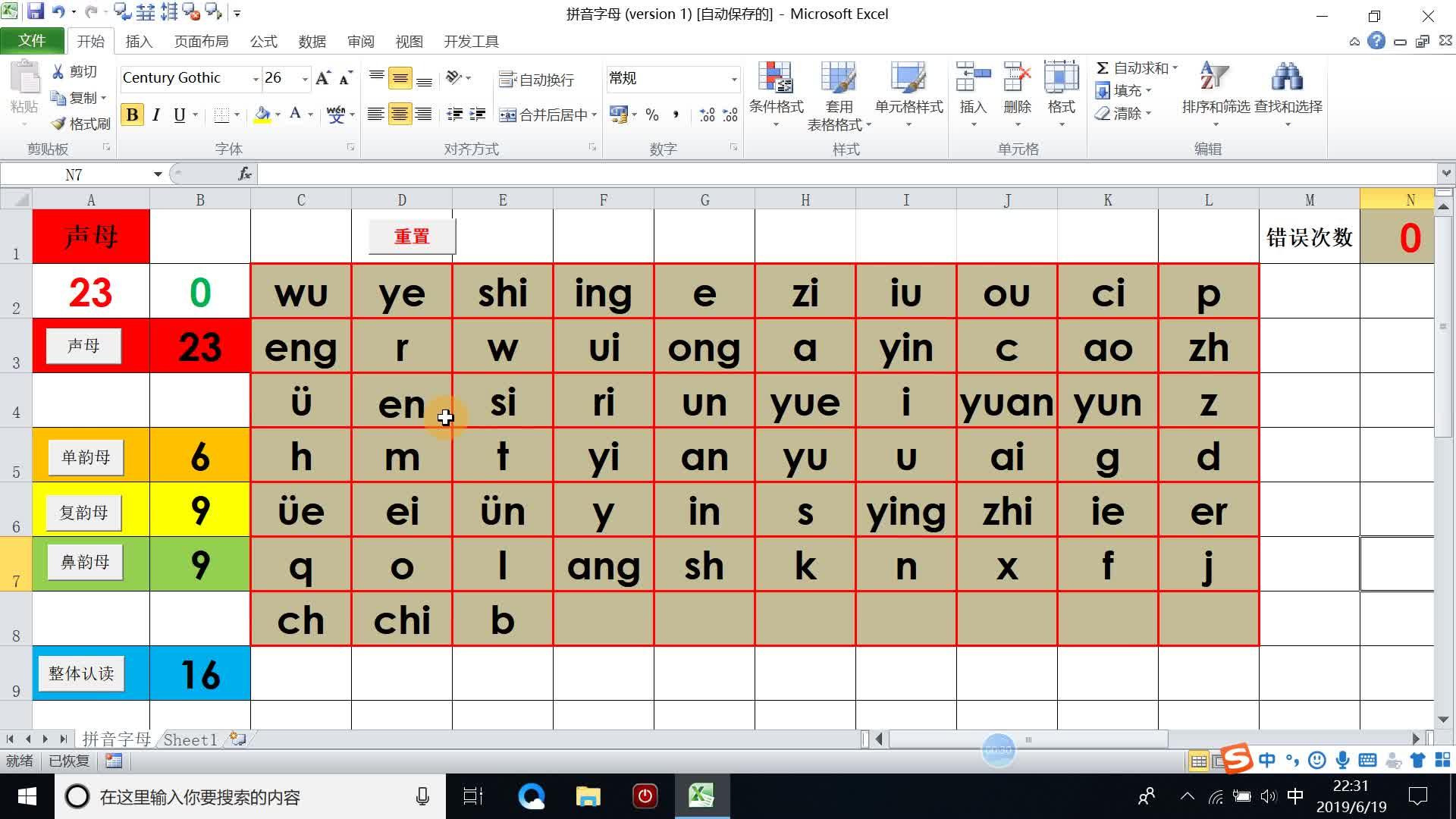Toggle Italic formatting
Screen dimensions: 1456x819
pos(155,115)
